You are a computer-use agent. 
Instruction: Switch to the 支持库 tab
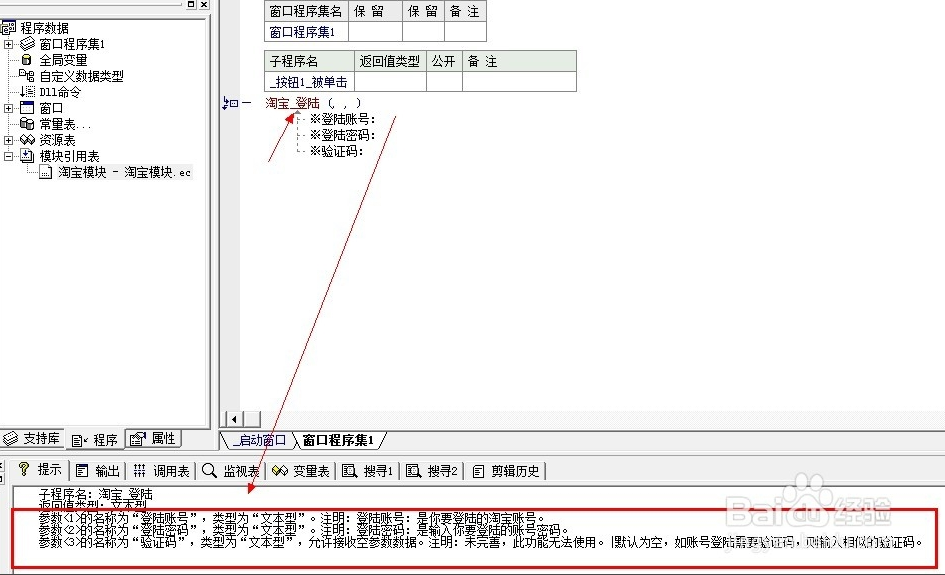pos(31,439)
